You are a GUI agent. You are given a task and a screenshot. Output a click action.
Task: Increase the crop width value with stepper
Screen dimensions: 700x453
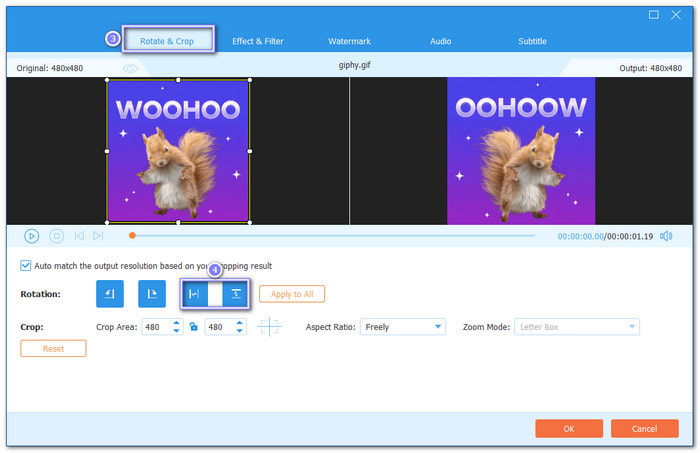point(177,323)
